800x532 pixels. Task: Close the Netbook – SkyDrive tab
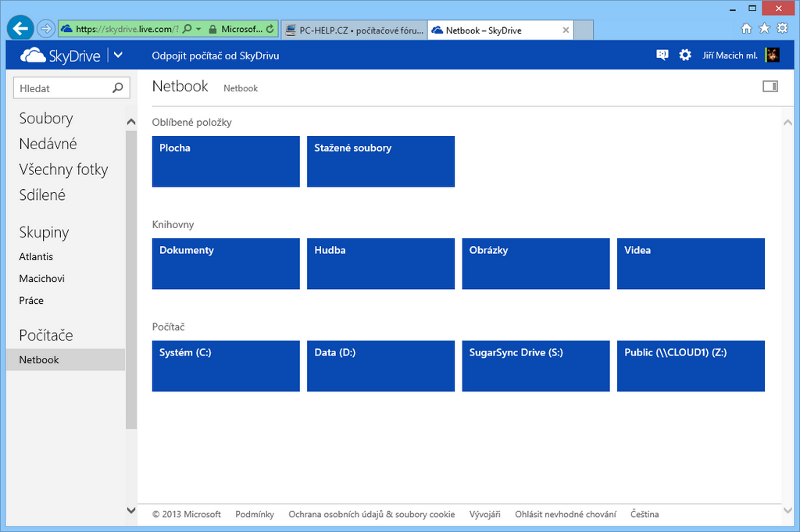(x=566, y=30)
